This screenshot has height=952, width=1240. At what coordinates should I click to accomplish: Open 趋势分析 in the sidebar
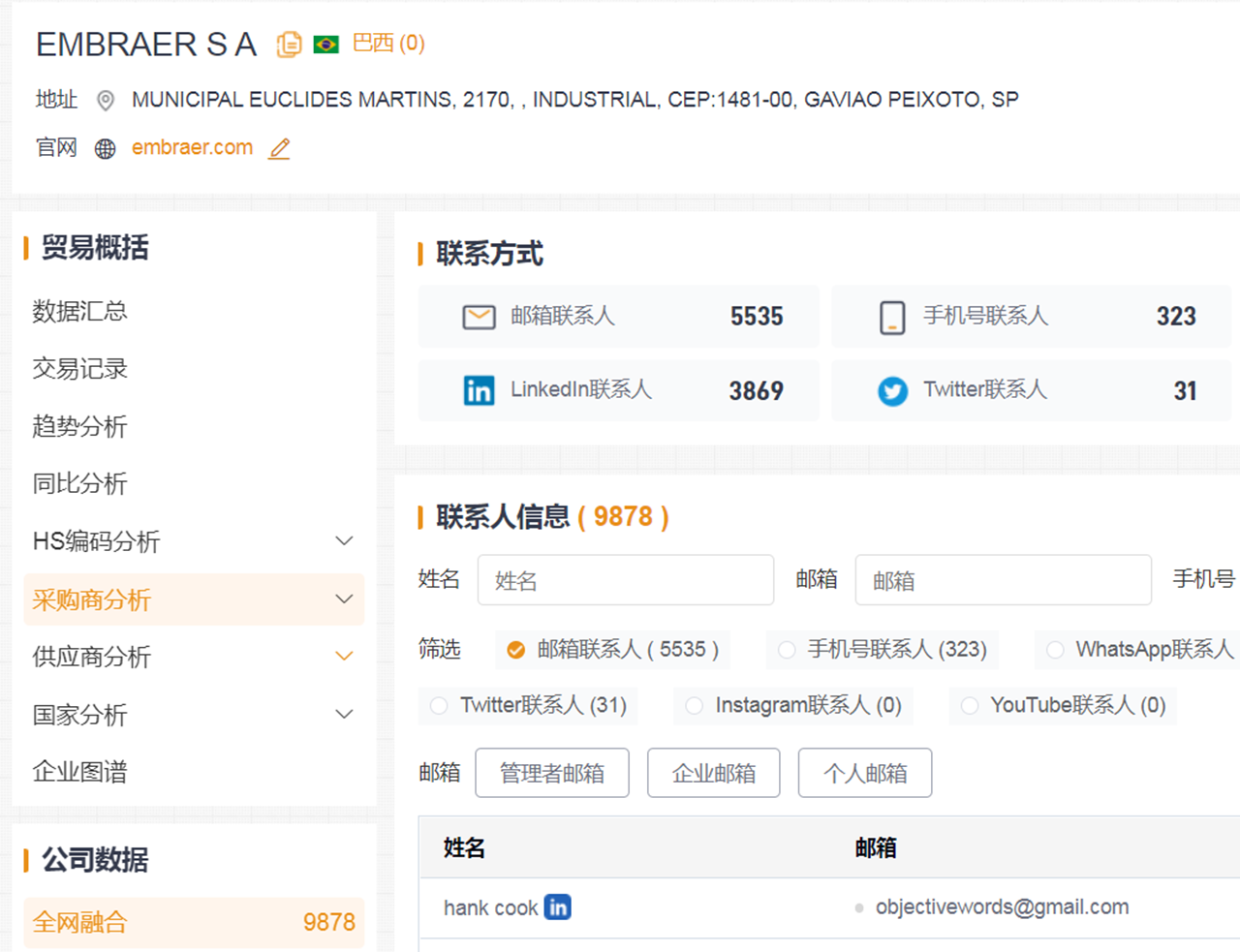tap(79, 426)
